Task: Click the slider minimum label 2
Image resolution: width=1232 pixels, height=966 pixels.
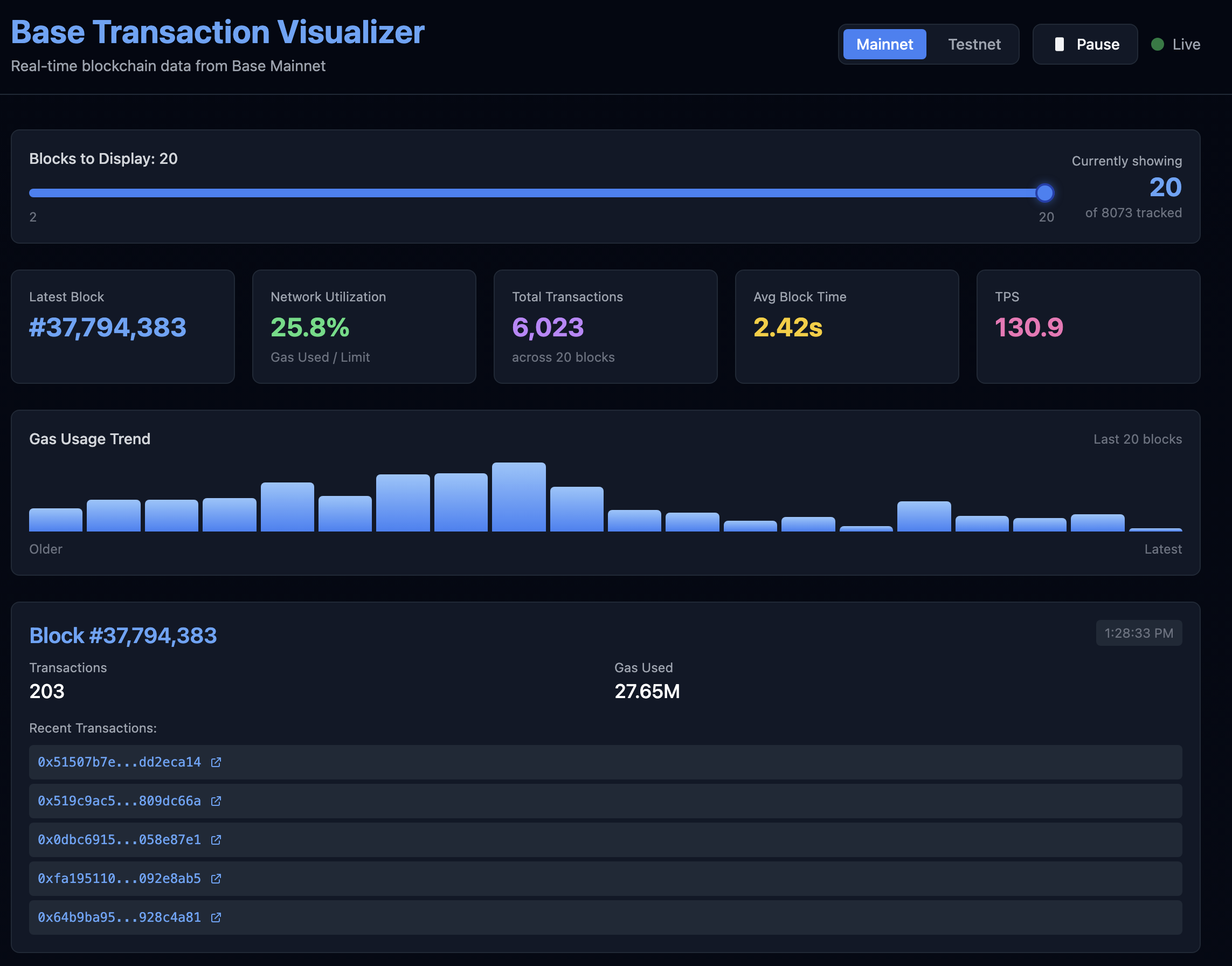Action: [x=33, y=217]
